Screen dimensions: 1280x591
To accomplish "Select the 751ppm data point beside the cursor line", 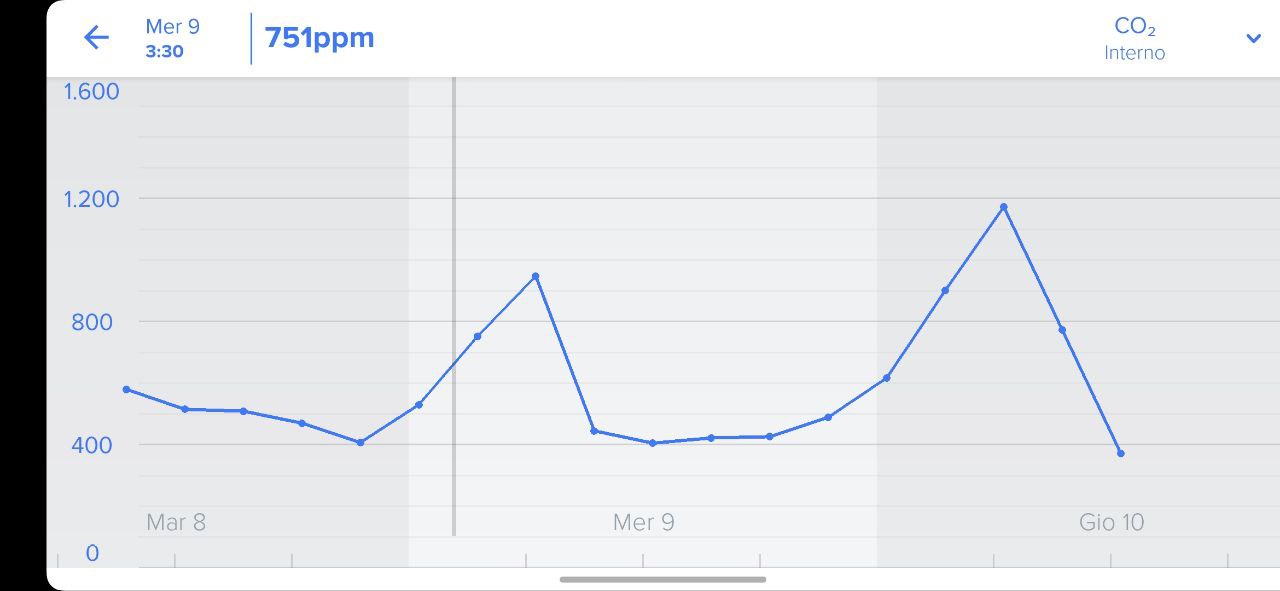I will [x=477, y=336].
